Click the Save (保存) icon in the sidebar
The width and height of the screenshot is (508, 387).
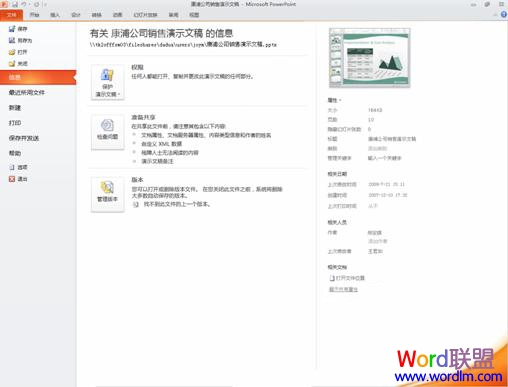point(12,29)
